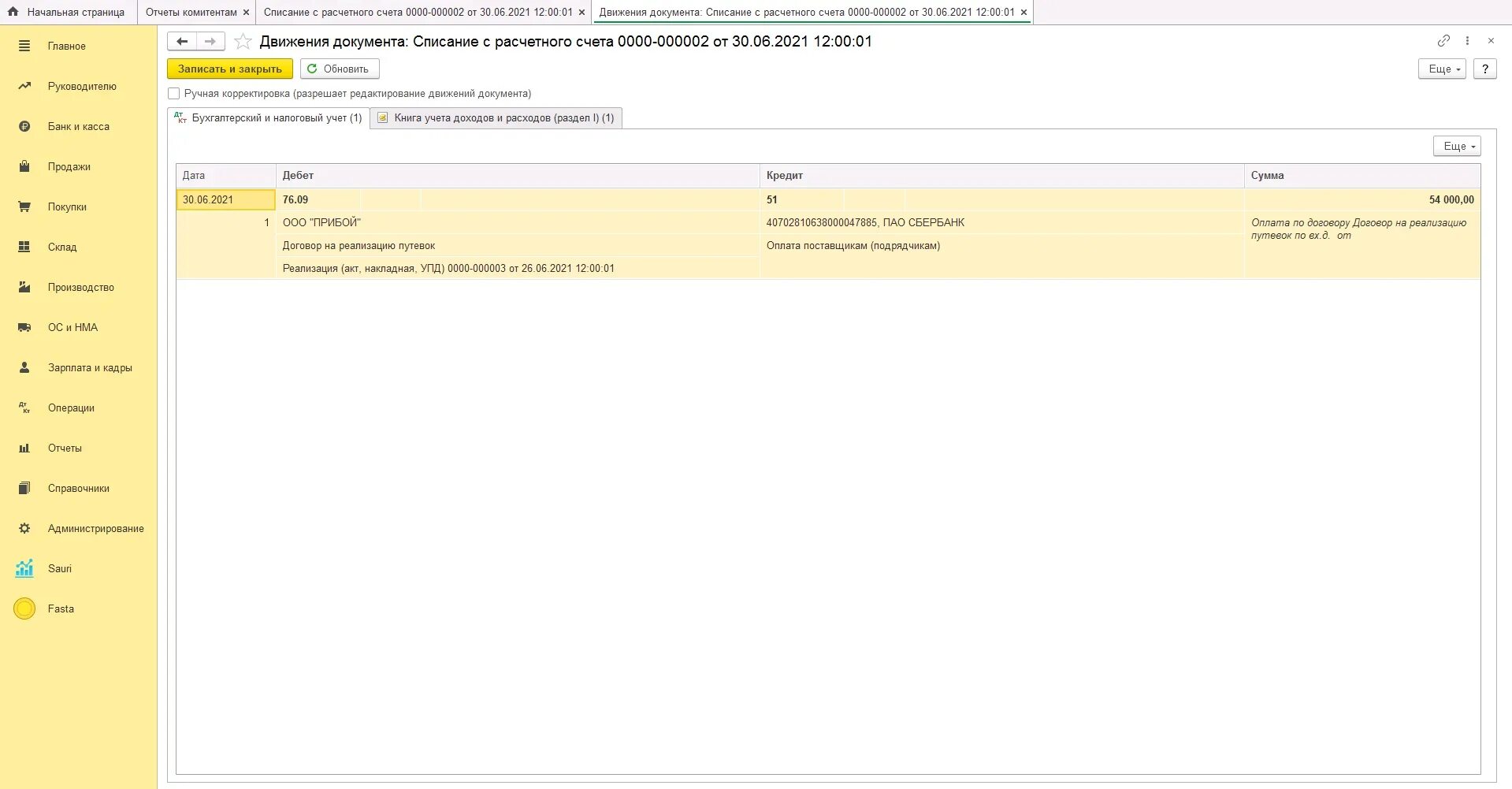The image size is (1512, 789).
Task: Open the Главное section icon
Action: tap(24, 47)
